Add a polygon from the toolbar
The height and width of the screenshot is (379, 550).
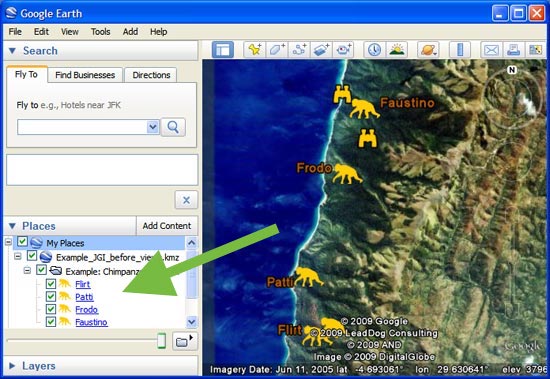(276, 50)
